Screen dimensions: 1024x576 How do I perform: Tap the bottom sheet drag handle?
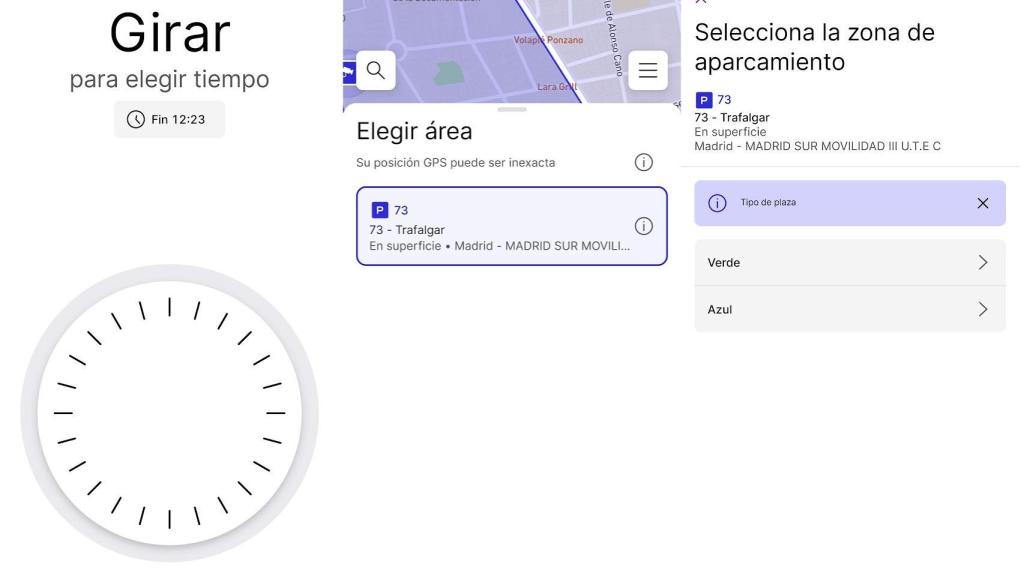coord(511,109)
